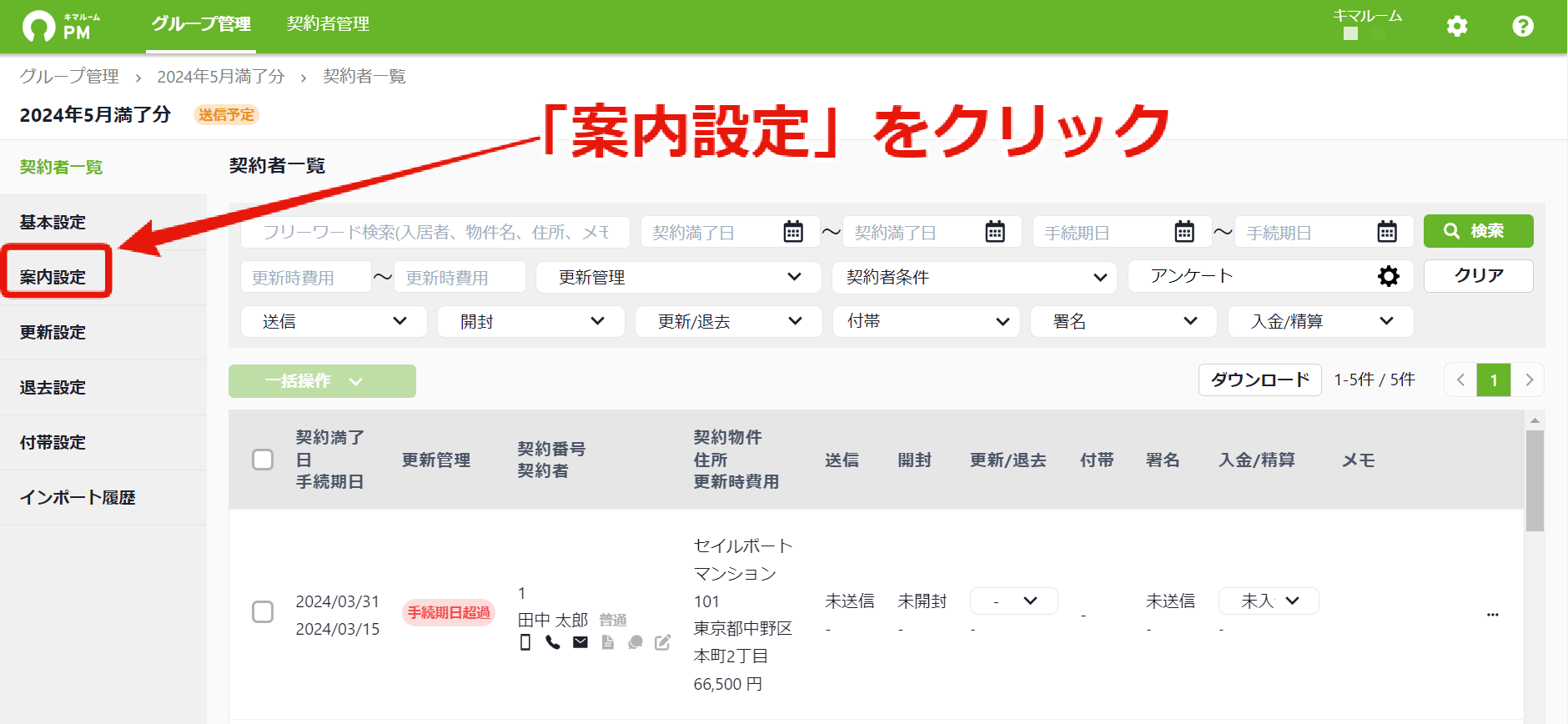This screenshot has width=1568, height=724.
Task: Click the 未開封 status cell
Action: coord(922,601)
